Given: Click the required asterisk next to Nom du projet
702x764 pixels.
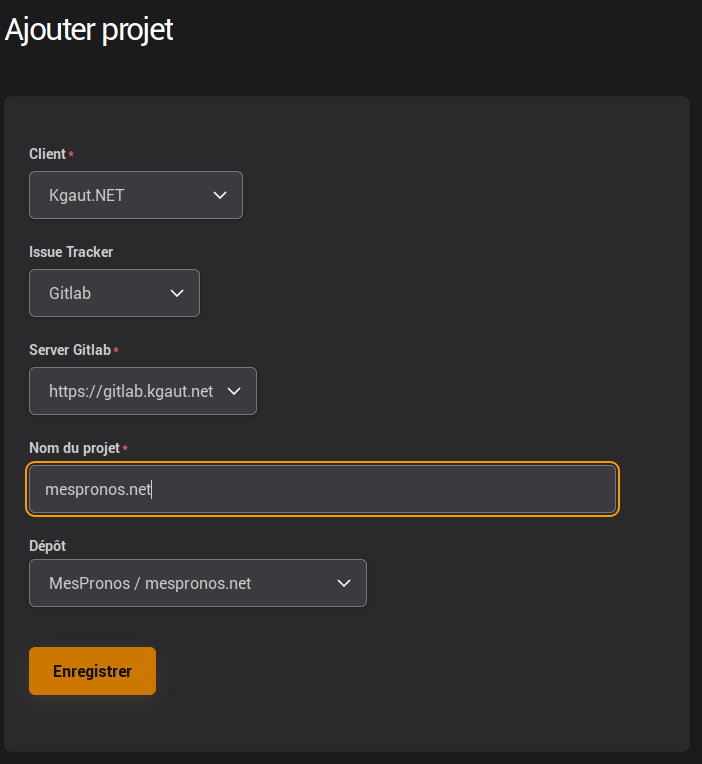Looking at the screenshot, I should coord(125,449).
